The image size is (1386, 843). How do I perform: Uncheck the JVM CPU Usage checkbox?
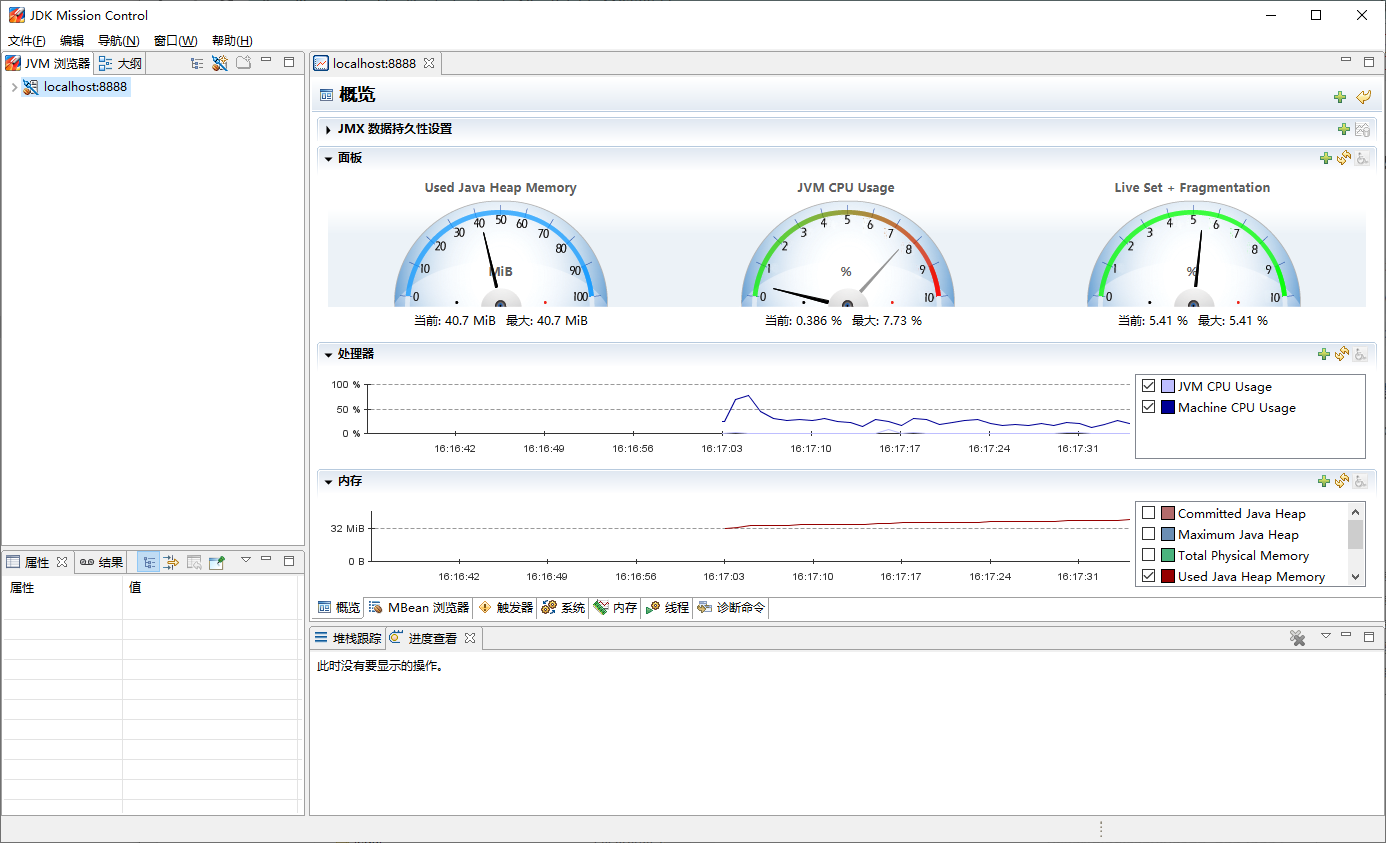coord(1149,386)
